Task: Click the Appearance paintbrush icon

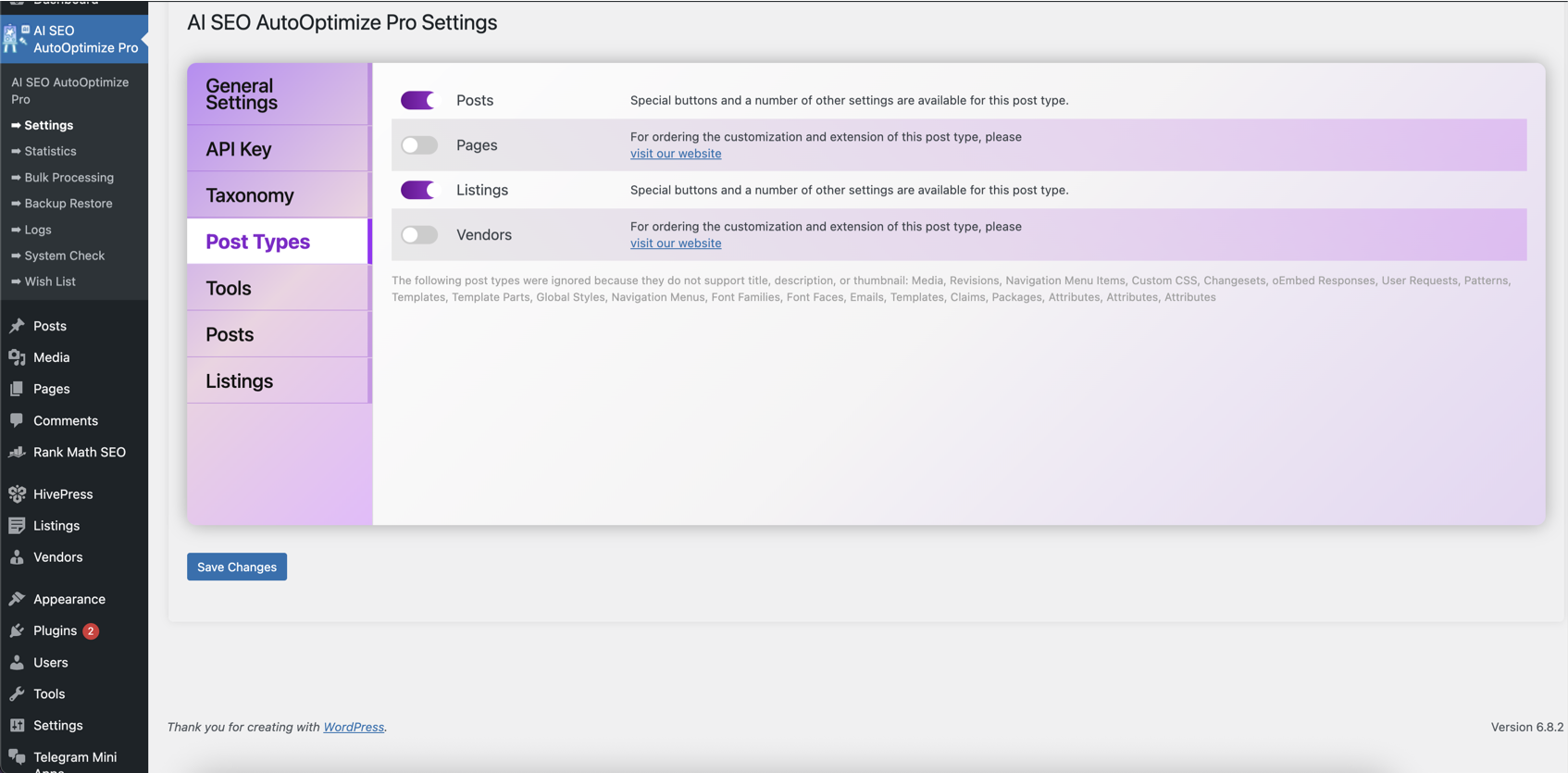Action: pyautogui.click(x=17, y=599)
